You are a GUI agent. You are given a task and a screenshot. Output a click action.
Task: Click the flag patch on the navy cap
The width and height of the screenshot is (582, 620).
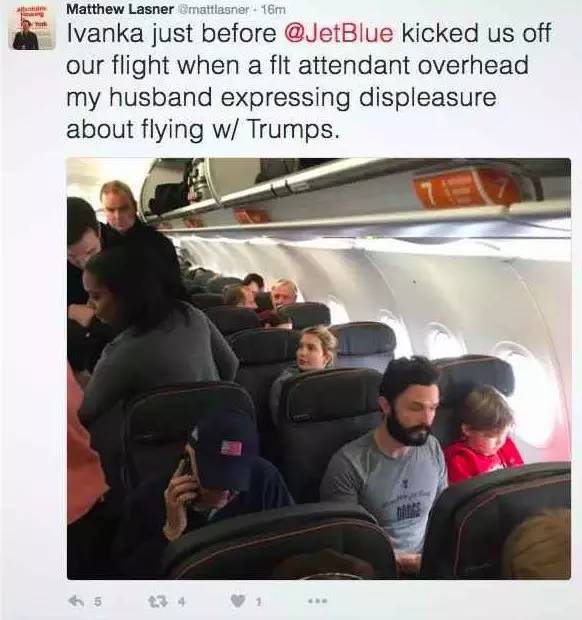click(x=231, y=448)
